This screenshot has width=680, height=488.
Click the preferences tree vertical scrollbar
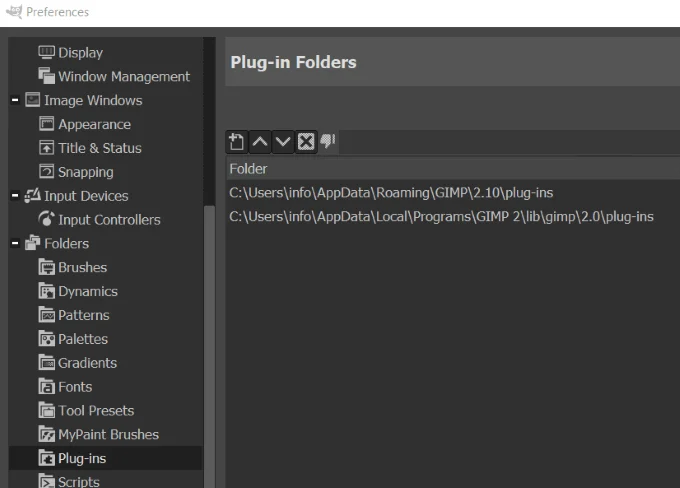click(x=209, y=347)
